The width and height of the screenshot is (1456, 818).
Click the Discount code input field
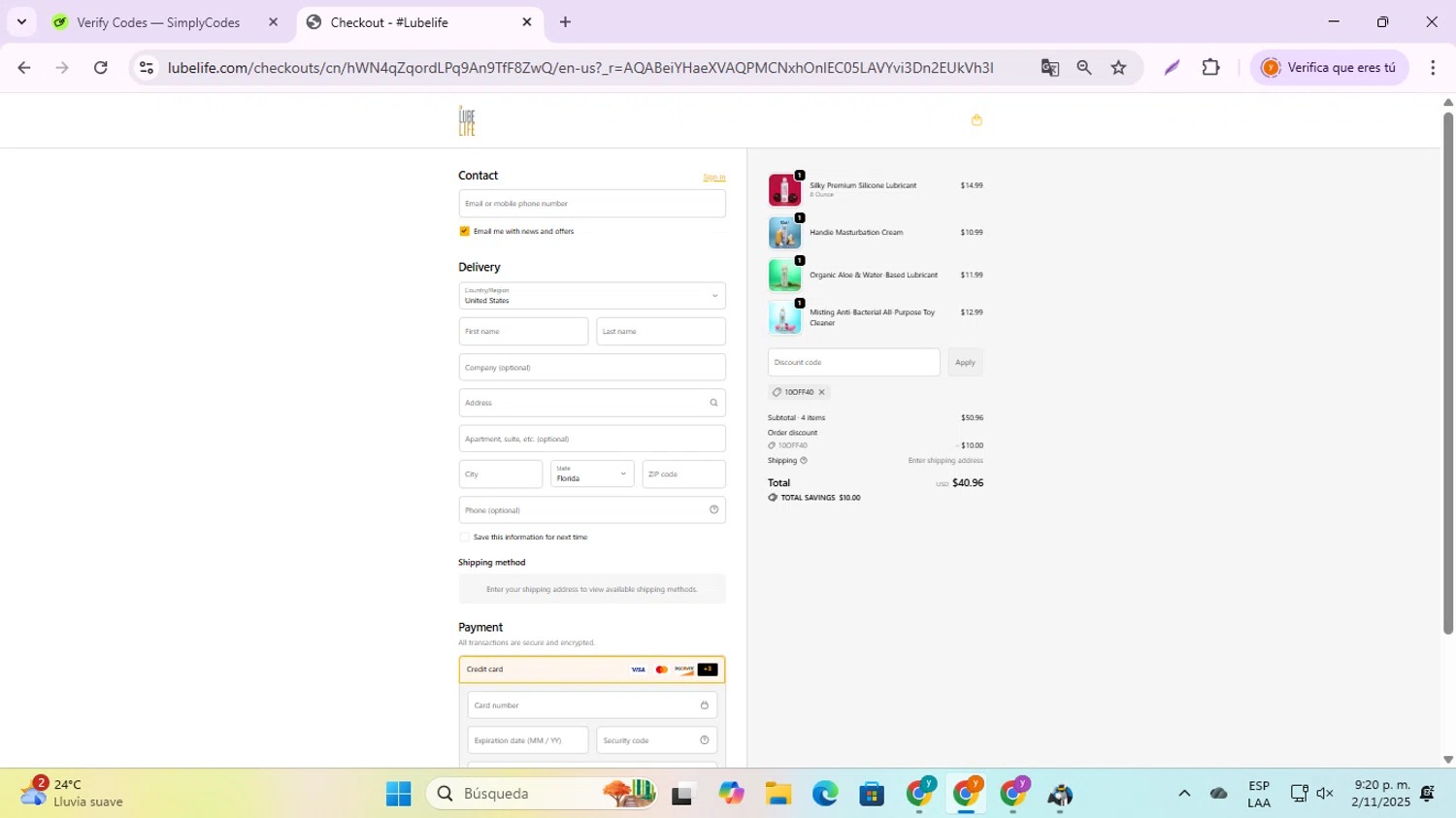[854, 362]
